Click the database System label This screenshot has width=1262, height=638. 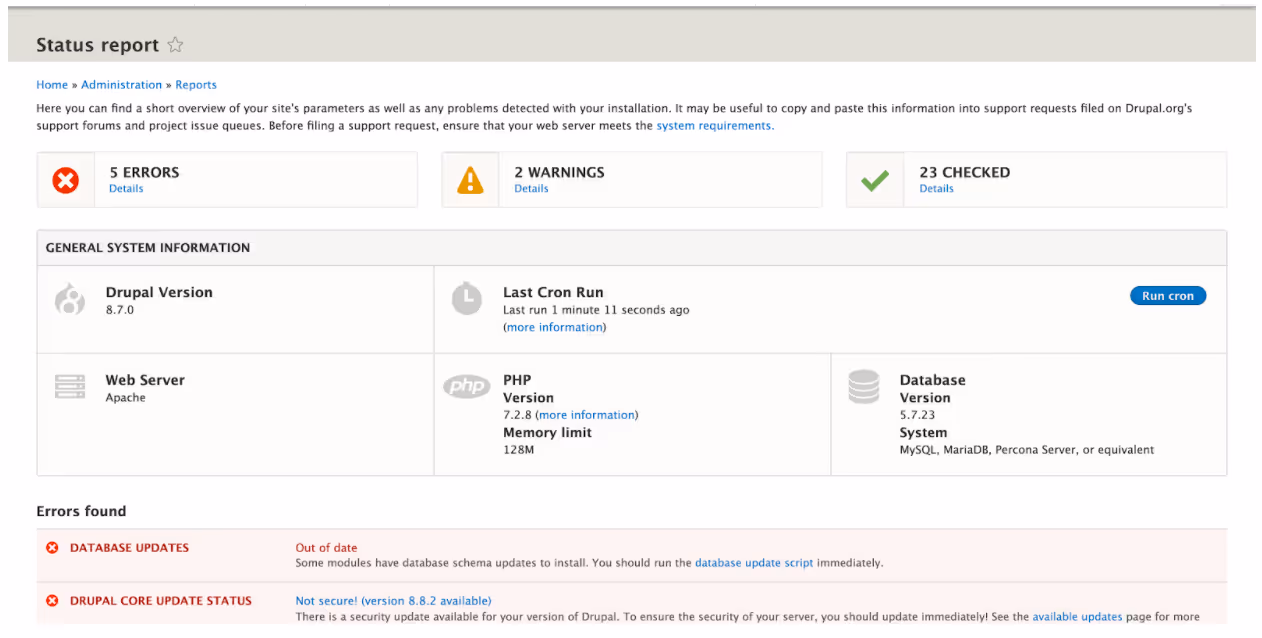923,433
